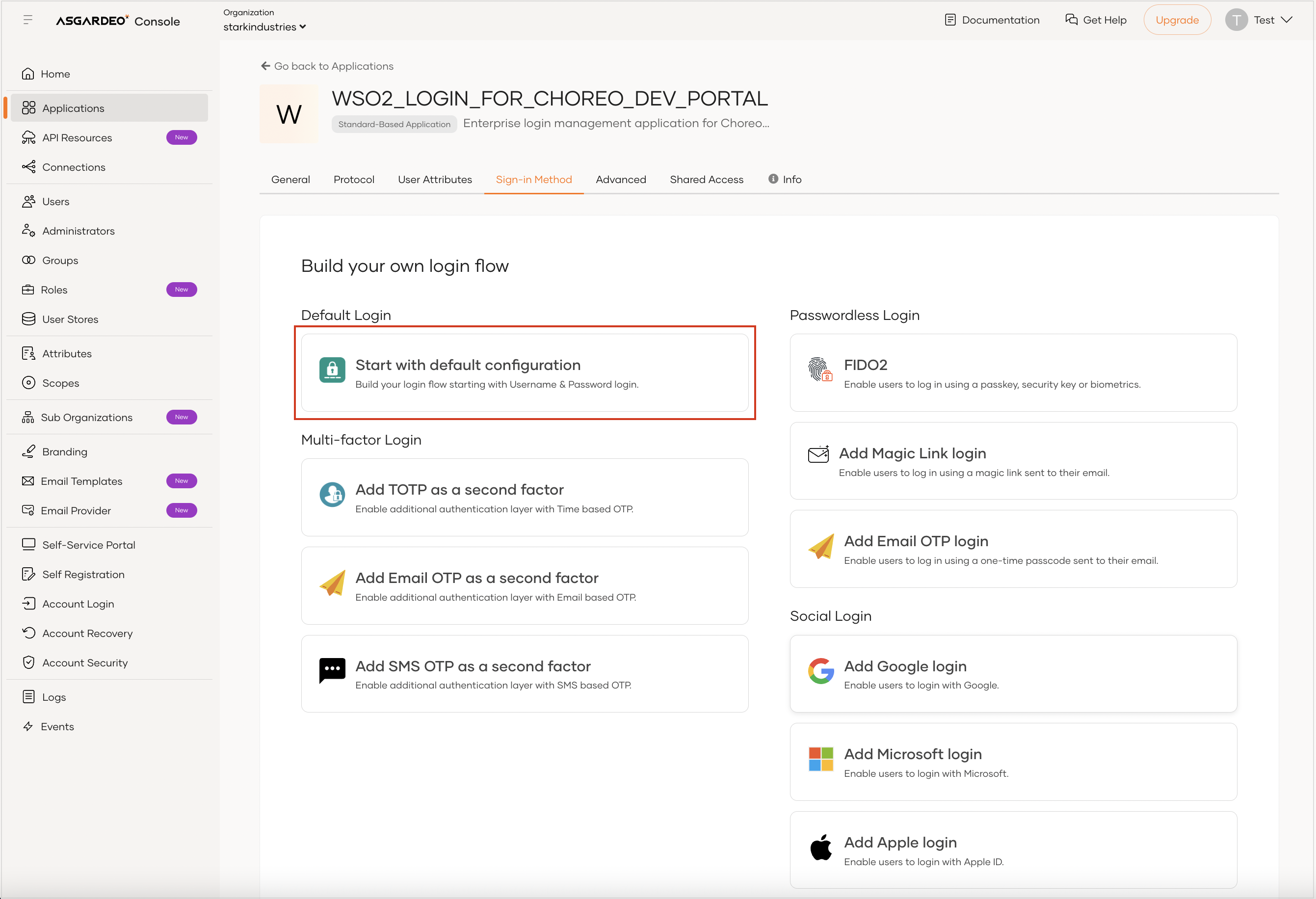Click the Microsoft logo icon
This screenshot has height=899, width=1316.
point(820,759)
